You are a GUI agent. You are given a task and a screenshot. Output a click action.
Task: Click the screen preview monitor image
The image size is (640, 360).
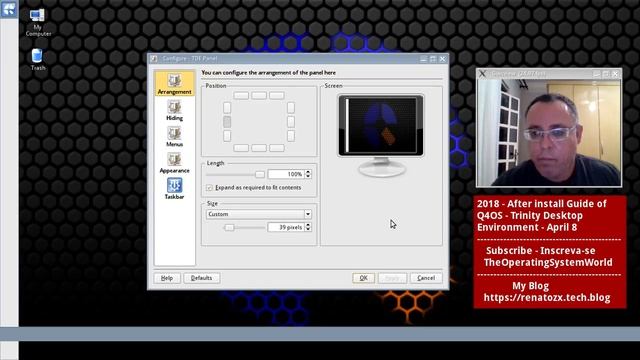tap(381, 126)
